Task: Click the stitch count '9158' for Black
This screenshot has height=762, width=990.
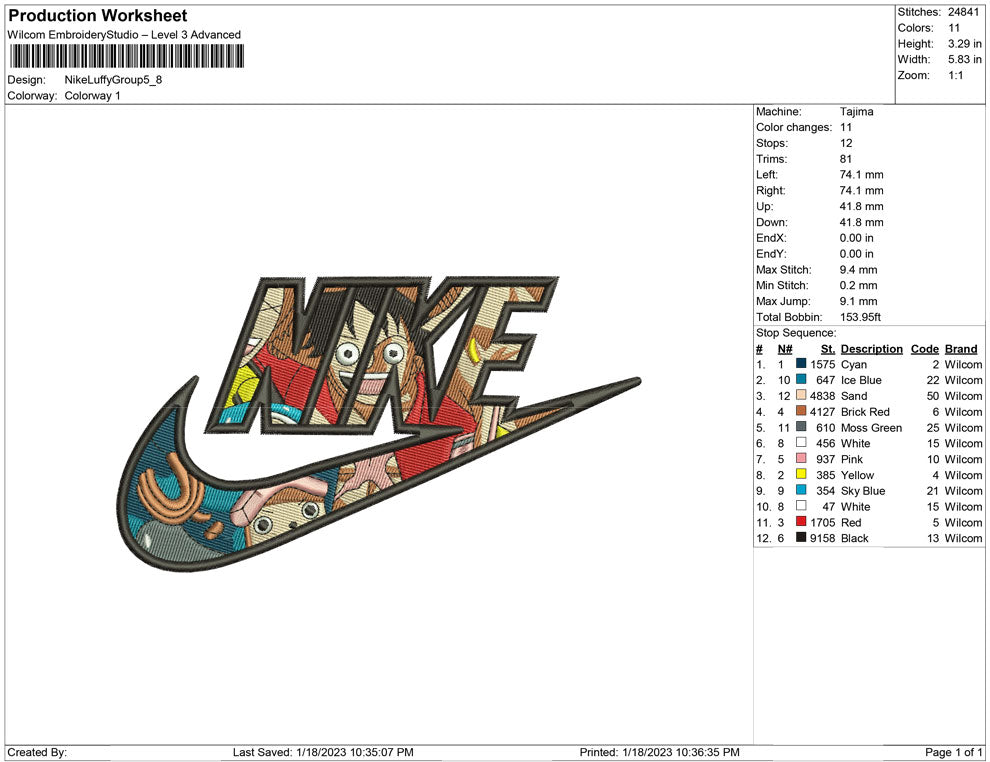Action: pyautogui.click(x=822, y=538)
